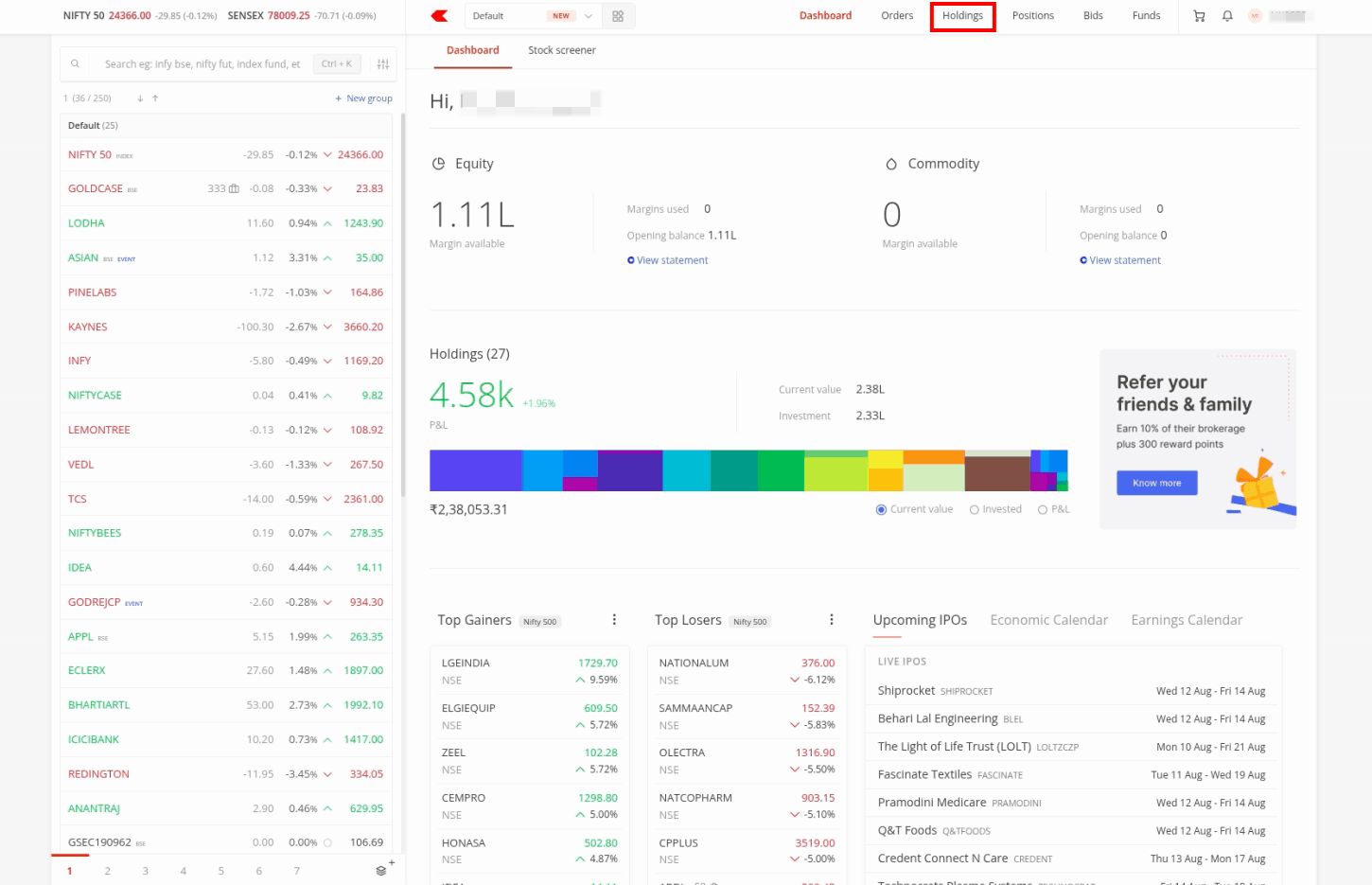Image resolution: width=1372 pixels, height=885 pixels.
Task: Open the Default layout dropdown
Action: pyautogui.click(x=534, y=16)
